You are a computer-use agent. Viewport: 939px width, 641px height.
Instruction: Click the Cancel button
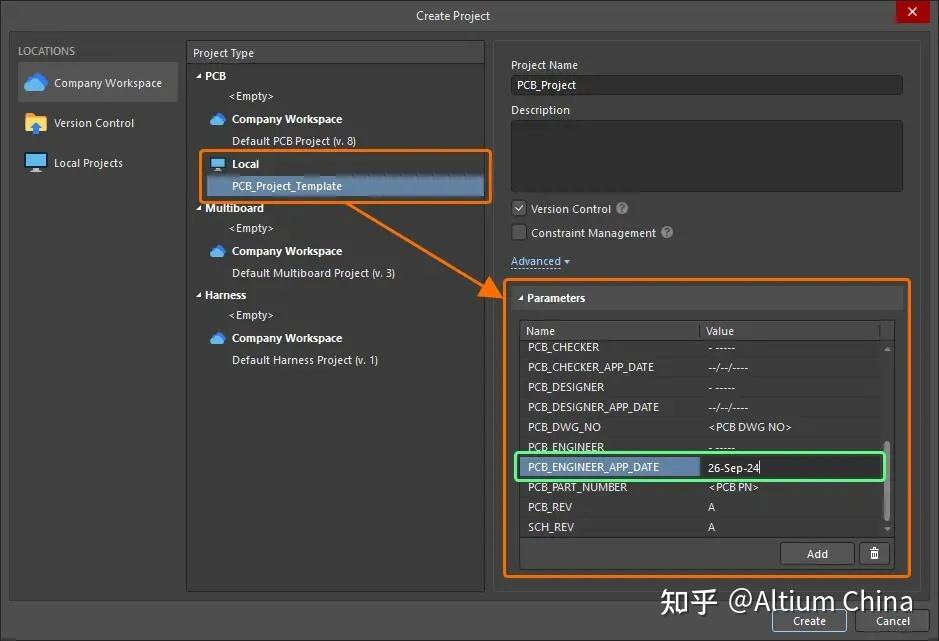point(892,621)
